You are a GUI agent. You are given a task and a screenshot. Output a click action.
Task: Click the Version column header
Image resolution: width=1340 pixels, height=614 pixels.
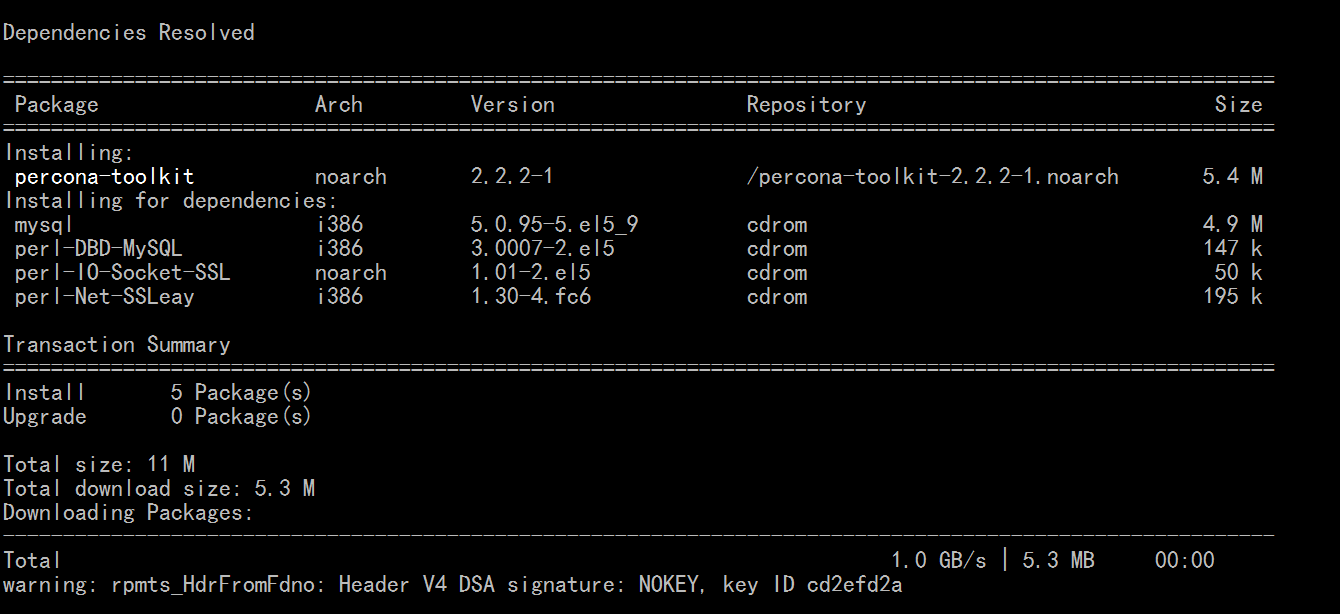coord(512,105)
